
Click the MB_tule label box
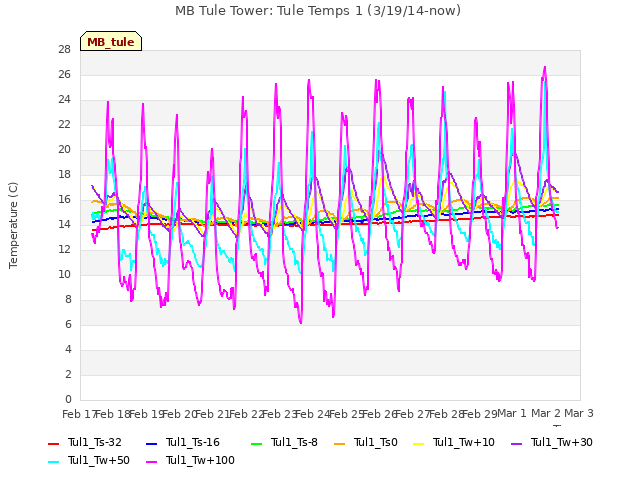pos(111,41)
